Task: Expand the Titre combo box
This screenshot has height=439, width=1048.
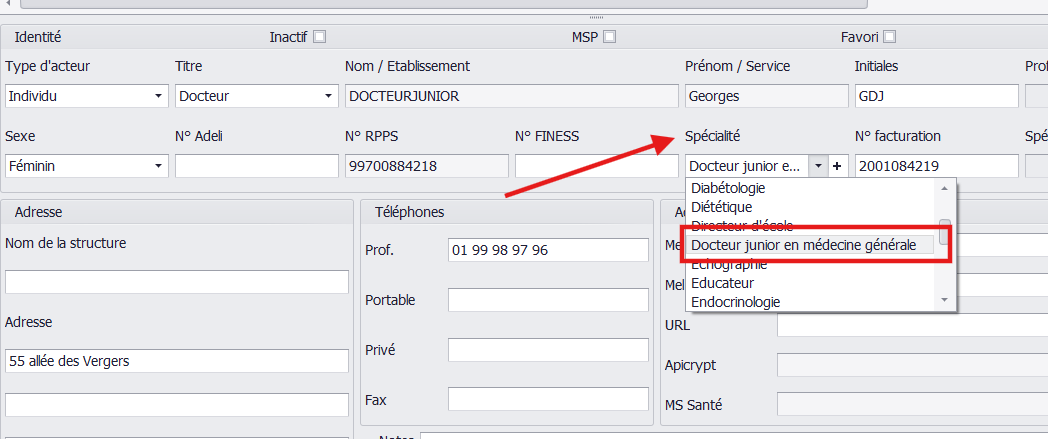Action: [257, 96]
